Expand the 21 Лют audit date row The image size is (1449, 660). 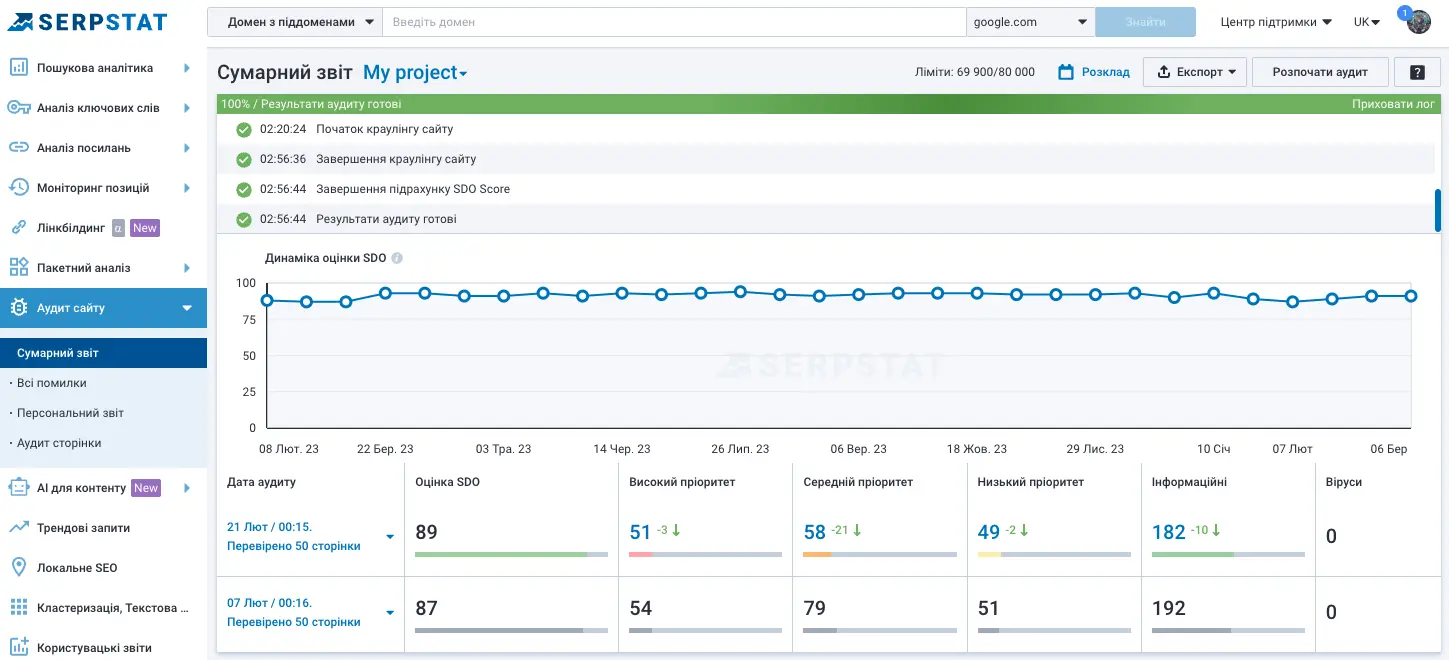[390, 537]
